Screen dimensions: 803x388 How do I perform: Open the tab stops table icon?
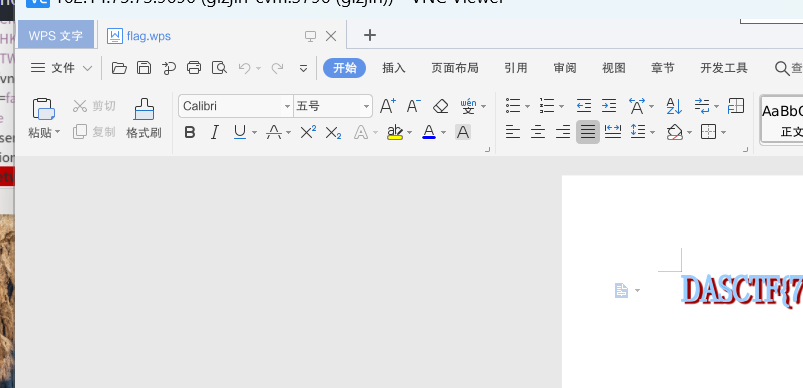tap(736, 106)
